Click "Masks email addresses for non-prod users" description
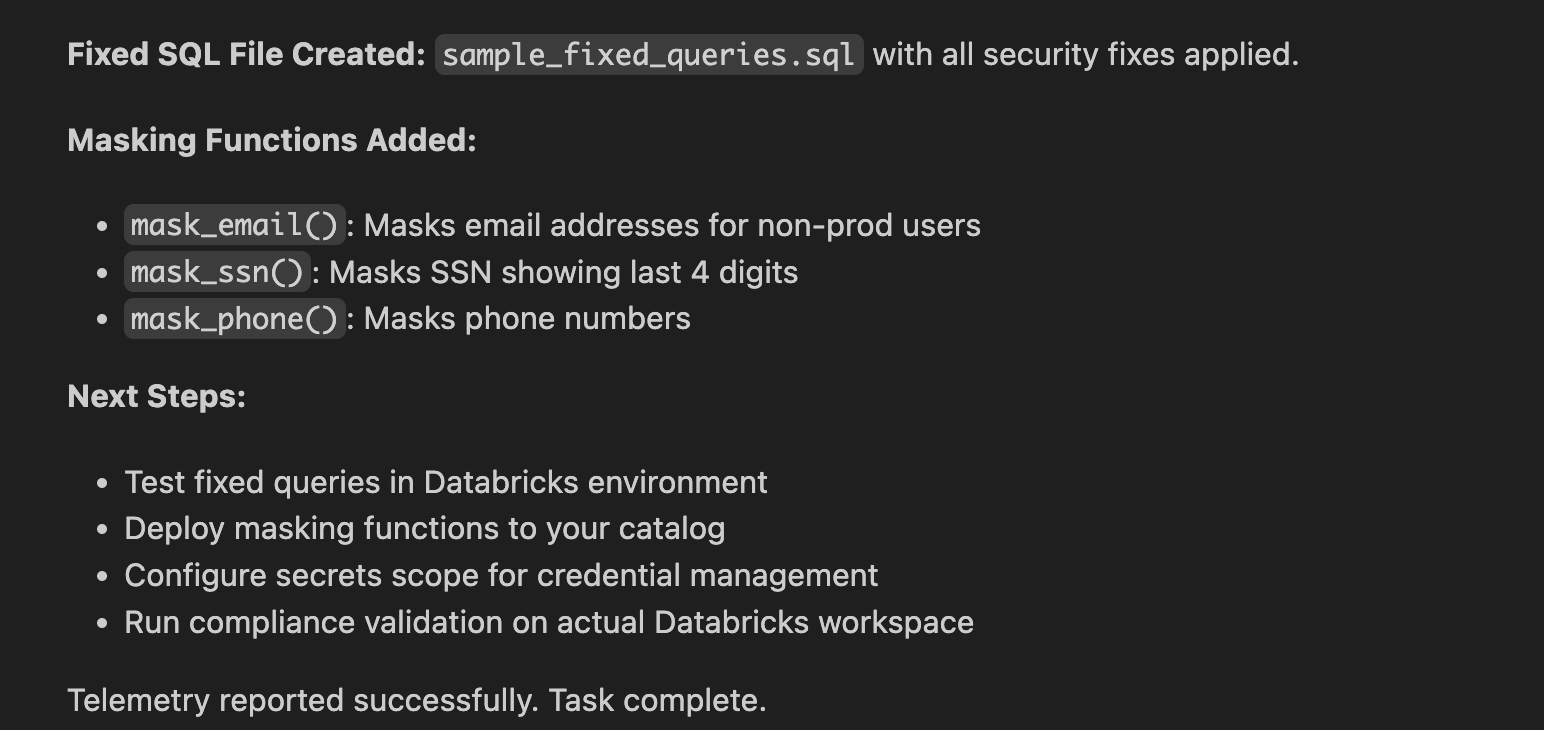The width and height of the screenshot is (1544, 730). 672,226
